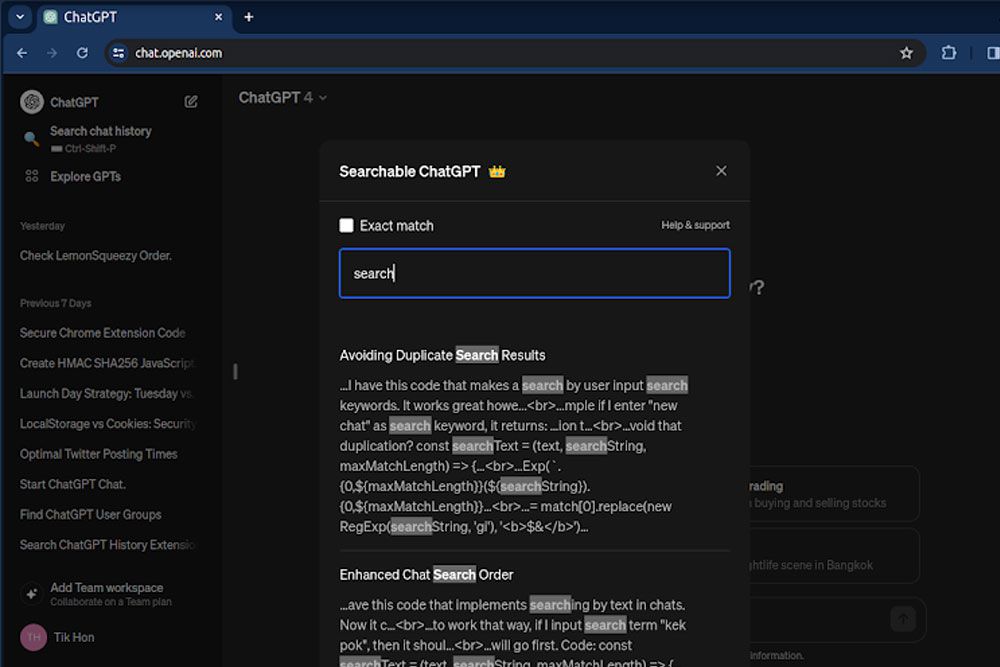Reload the page
1000x667 pixels.
pyautogui.click(x=81, y=53)
